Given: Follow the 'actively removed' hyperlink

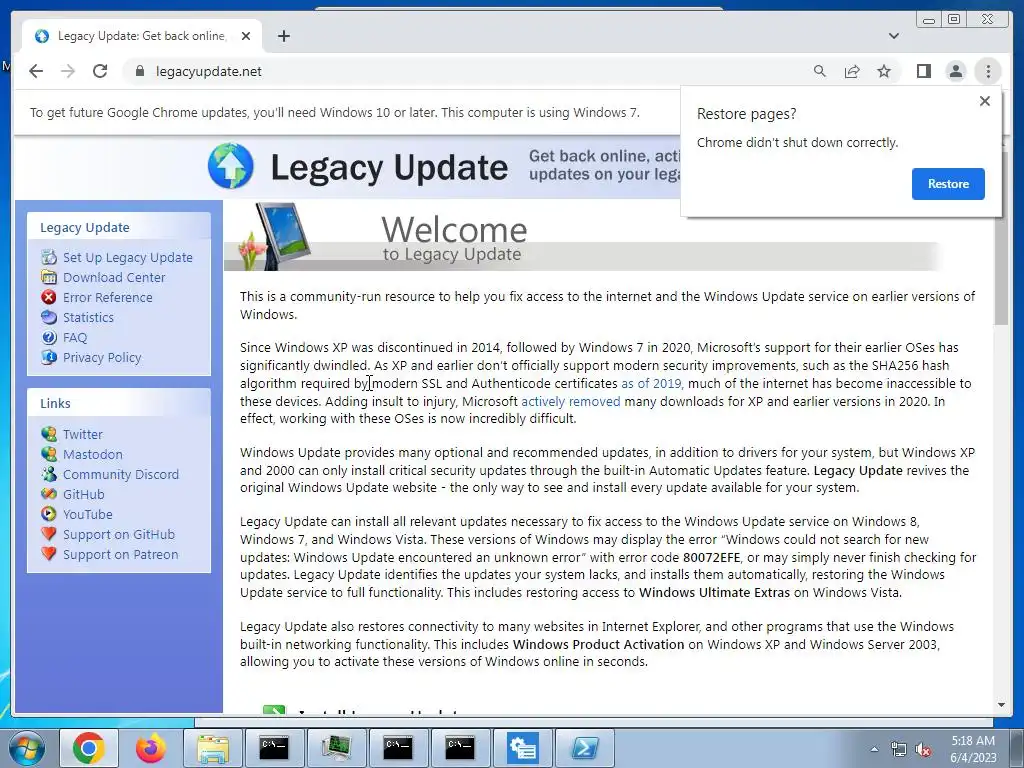Looking at the screenshot, I should point(571,401).
